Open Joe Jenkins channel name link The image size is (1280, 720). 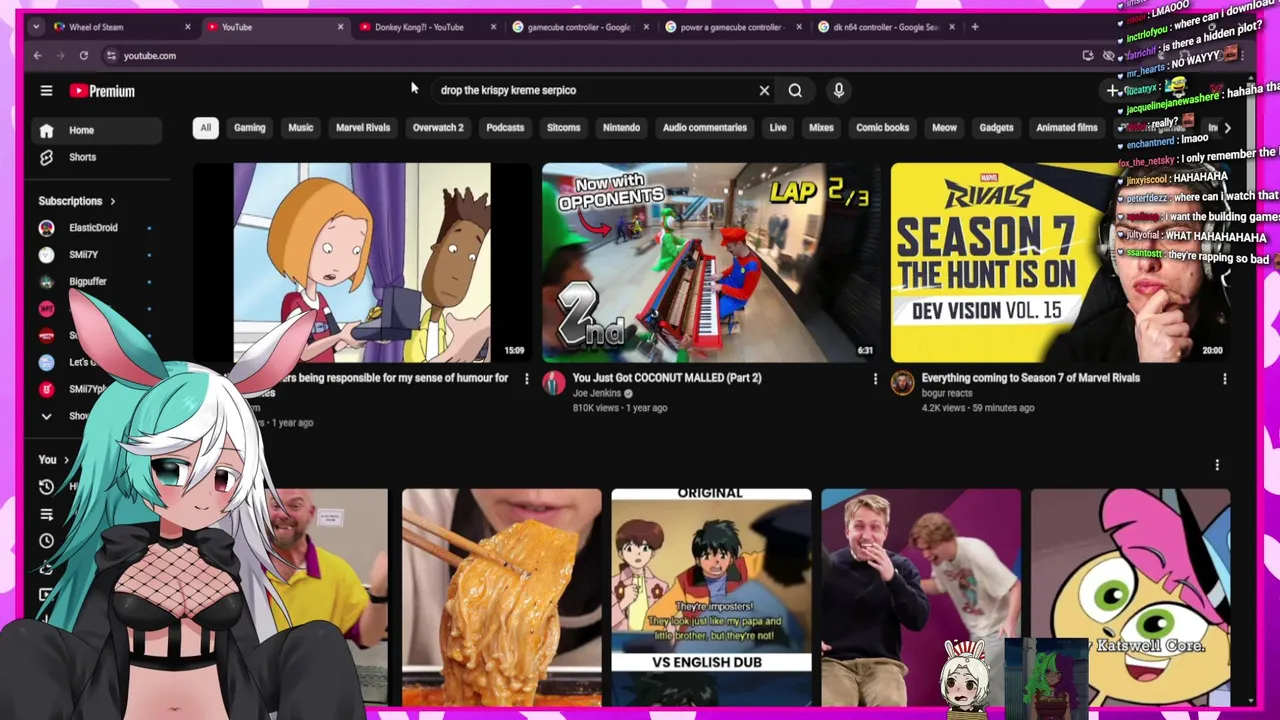coord(597,394)
